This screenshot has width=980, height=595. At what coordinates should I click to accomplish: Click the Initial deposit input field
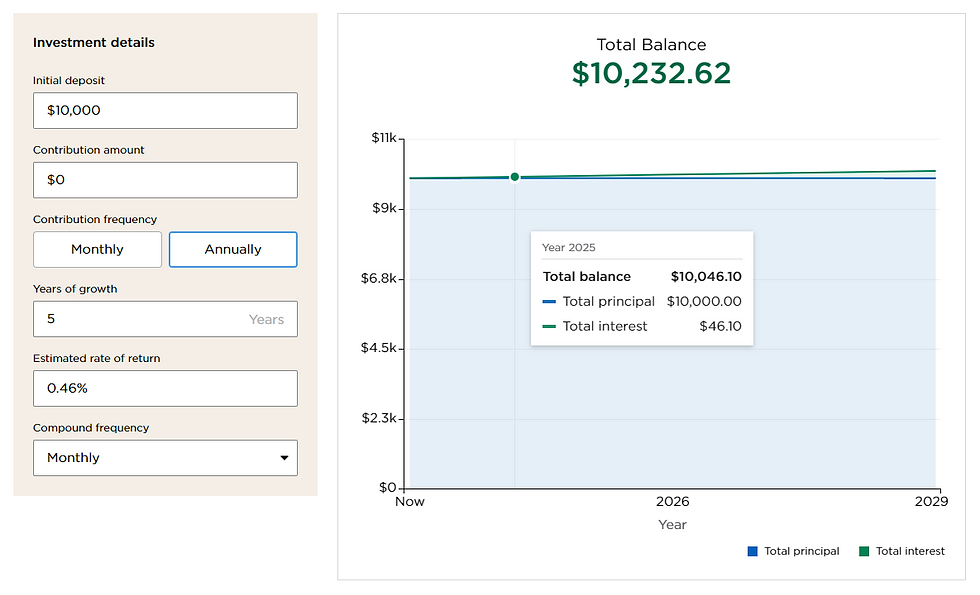(165, 111)
